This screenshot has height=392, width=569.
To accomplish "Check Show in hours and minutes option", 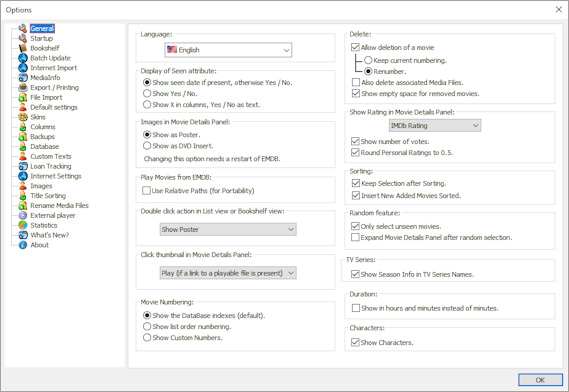I will pyautogui.click(x=356, y=308).
